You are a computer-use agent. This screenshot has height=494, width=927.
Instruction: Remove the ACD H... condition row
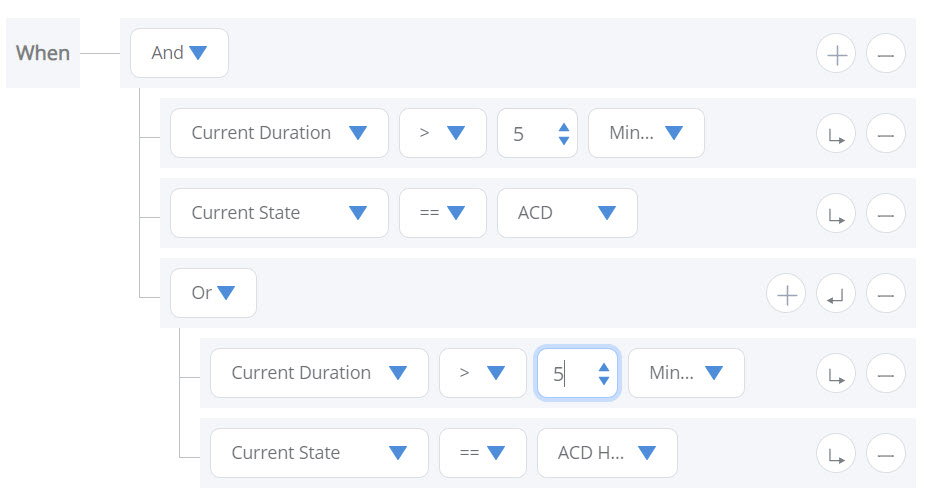pyautogui.click(x=886, y=454)
